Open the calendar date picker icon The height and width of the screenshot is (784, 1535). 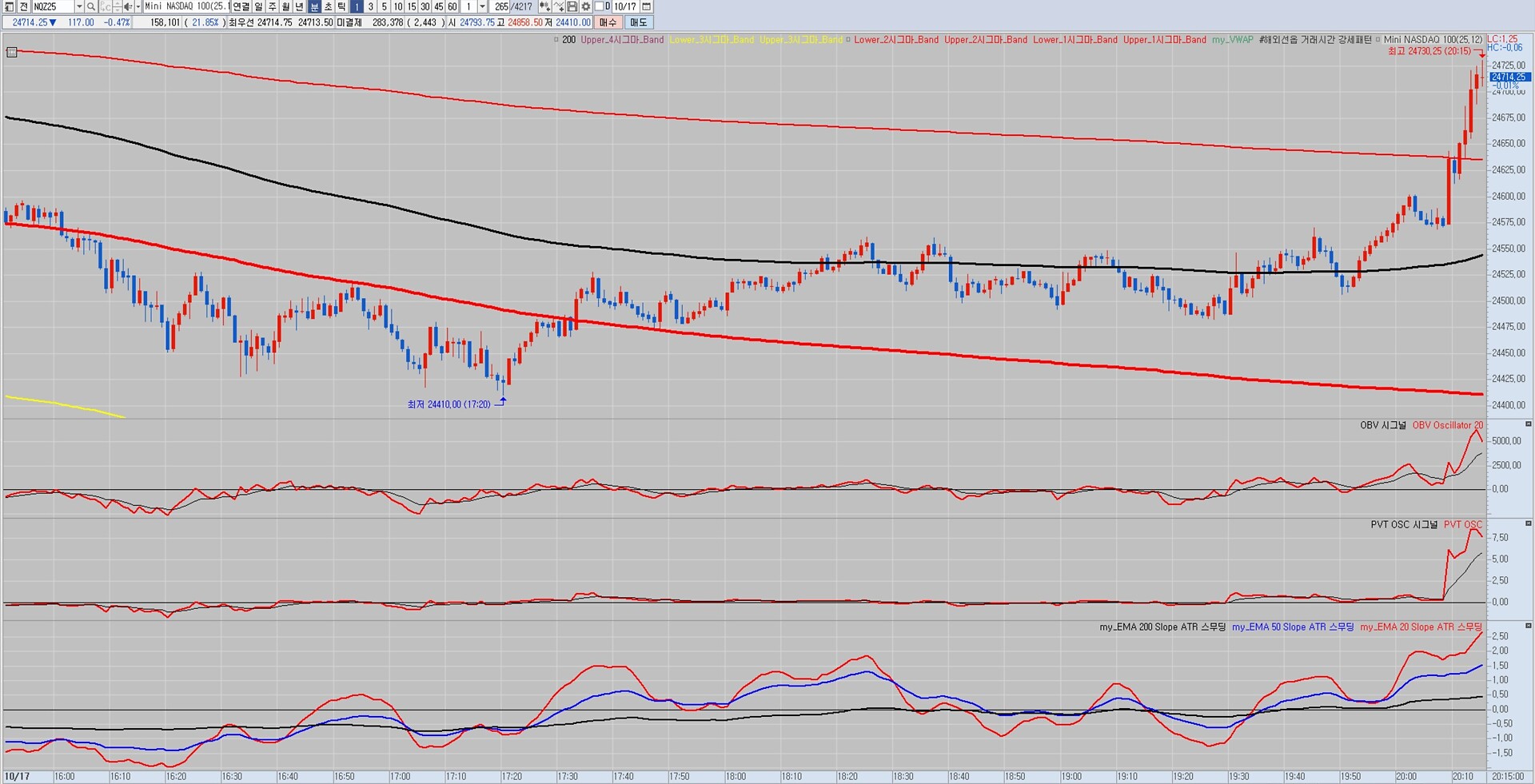(647, 6)
